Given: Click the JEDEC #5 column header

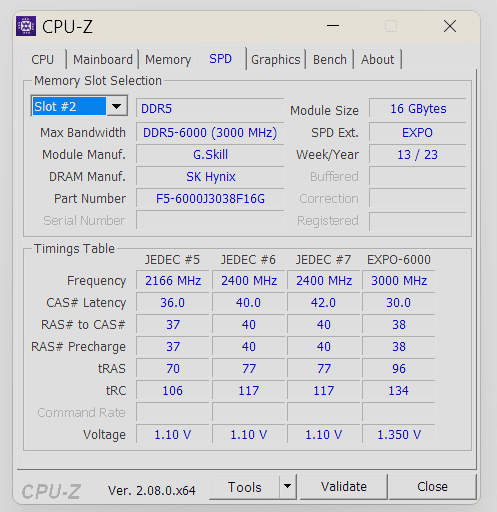Looking at the screenshot, I should [x=172, y=260].
